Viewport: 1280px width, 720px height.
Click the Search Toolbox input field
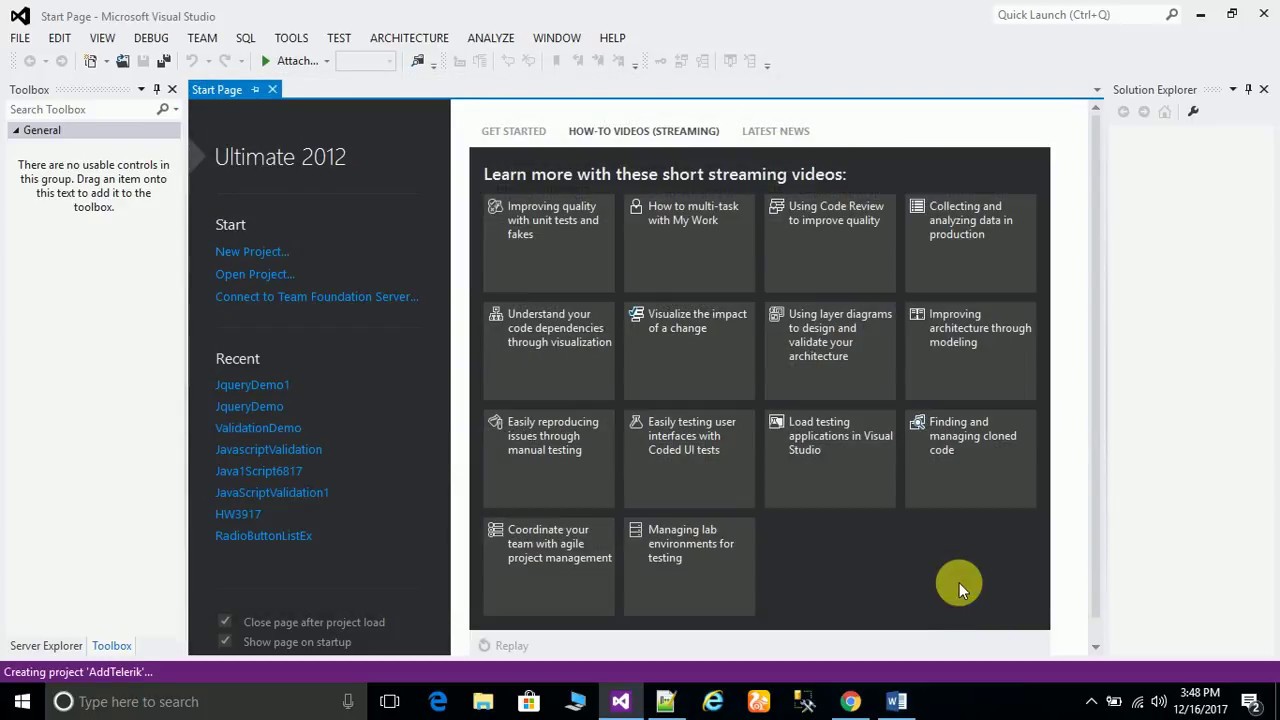82,109
